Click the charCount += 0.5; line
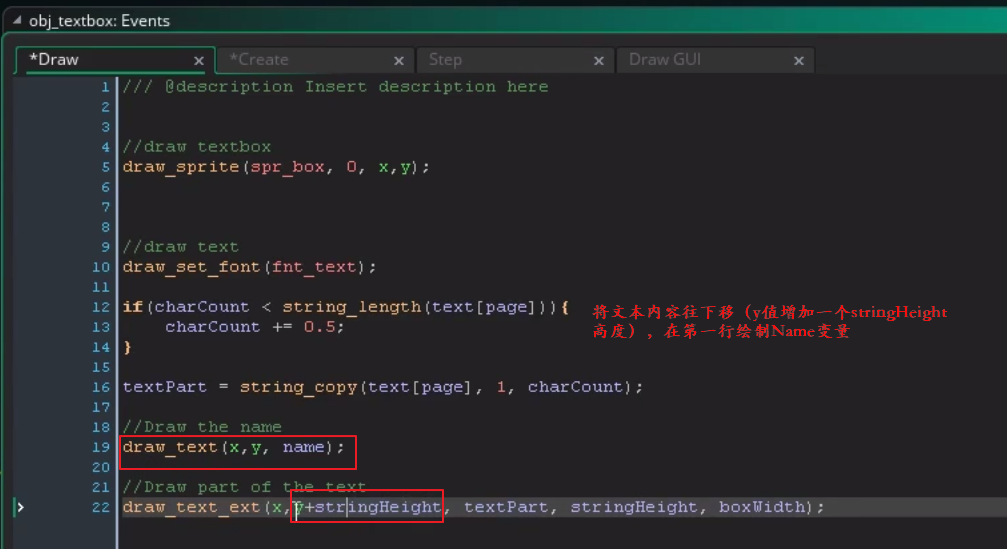 (254, 327)
